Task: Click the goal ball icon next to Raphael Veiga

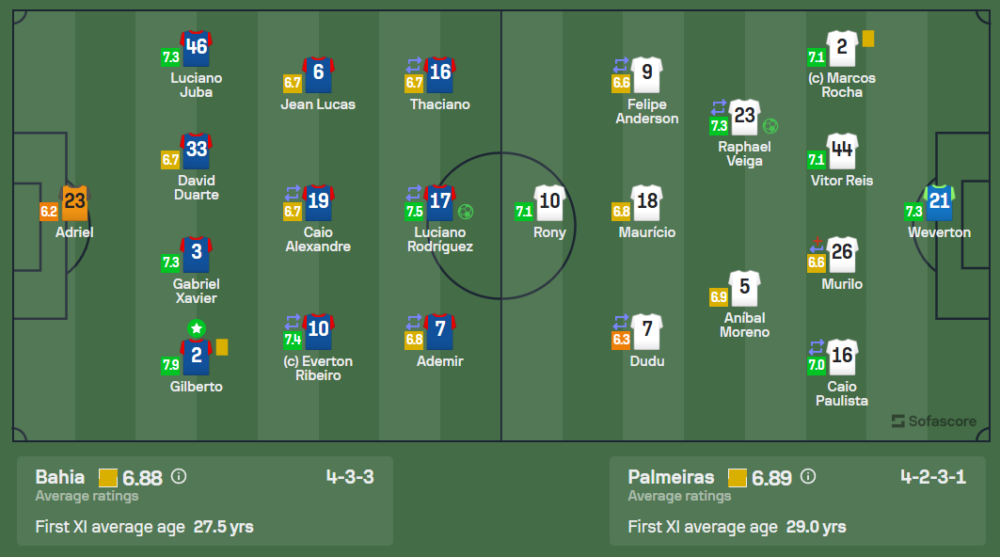Action: [770, 127]
